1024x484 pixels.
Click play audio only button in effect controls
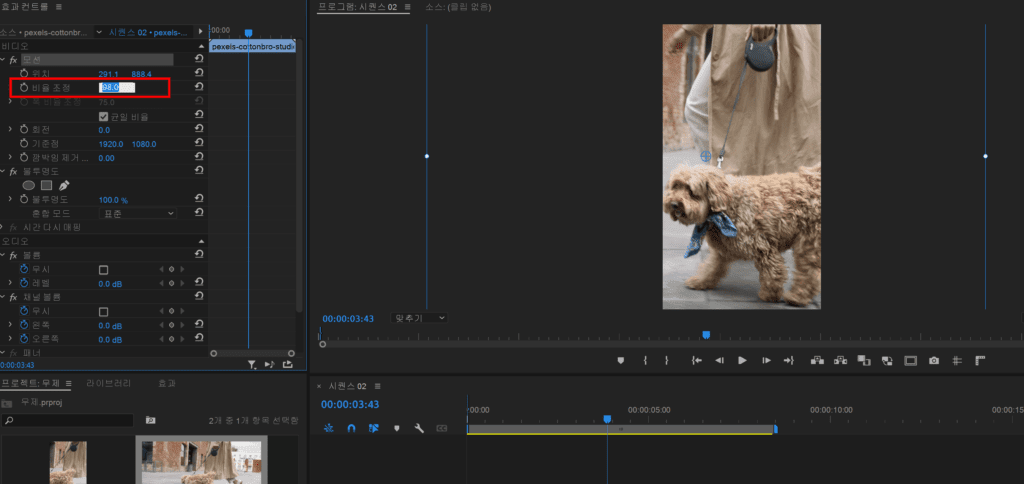click(x=270, y=365)
